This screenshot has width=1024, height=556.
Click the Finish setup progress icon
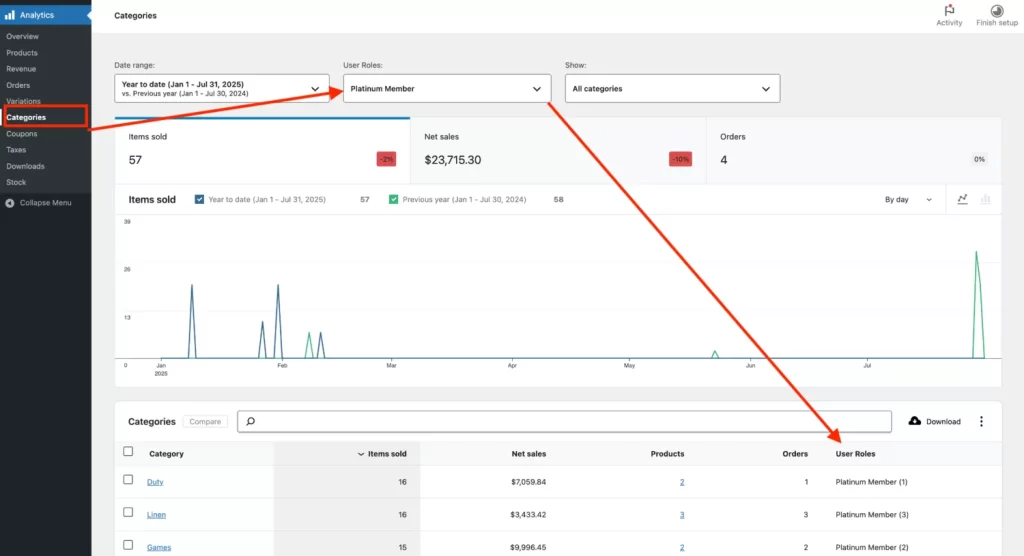996,11
